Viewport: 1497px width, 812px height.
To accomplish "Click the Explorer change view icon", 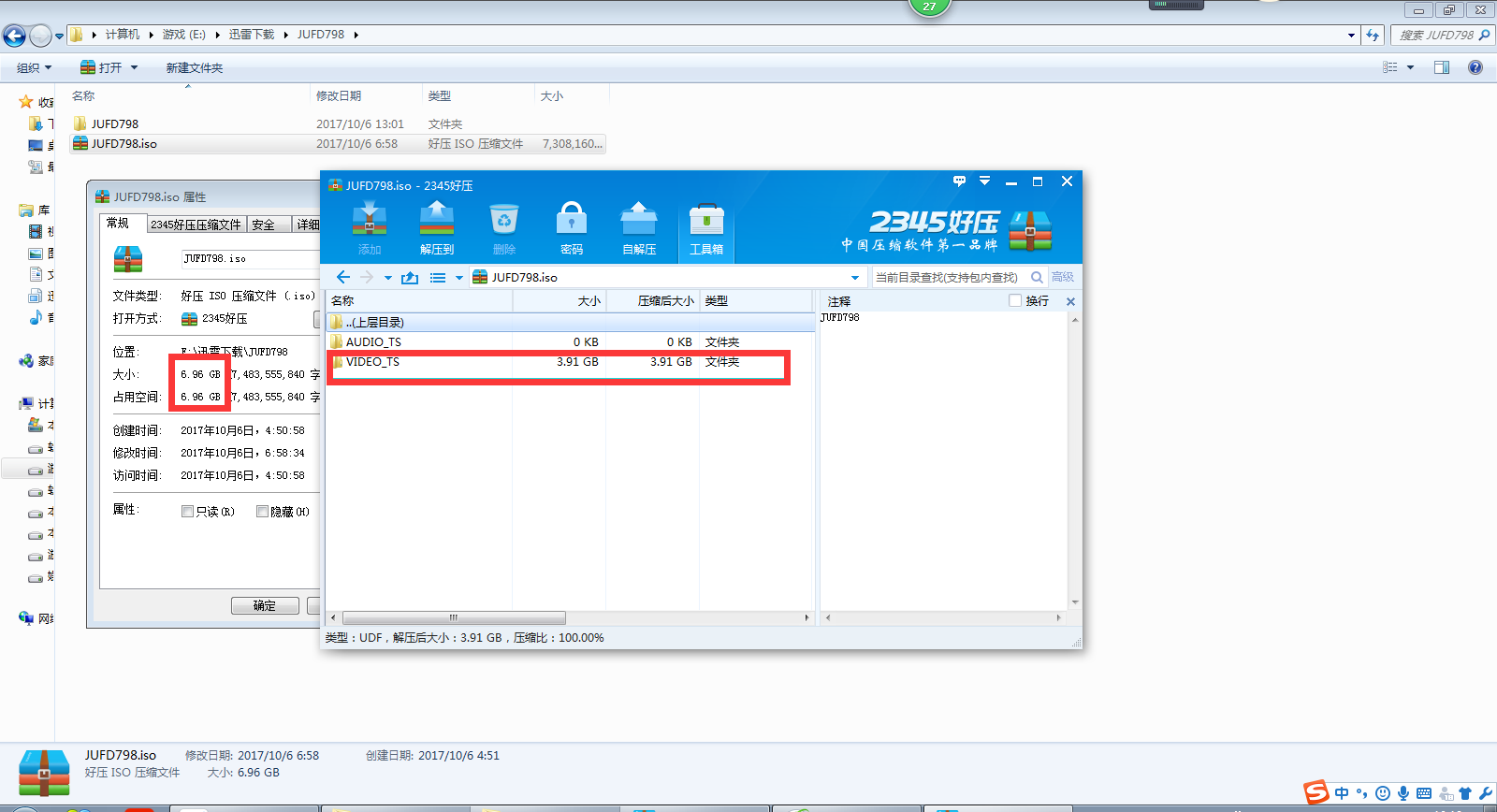I will [x=1390, y=67].
